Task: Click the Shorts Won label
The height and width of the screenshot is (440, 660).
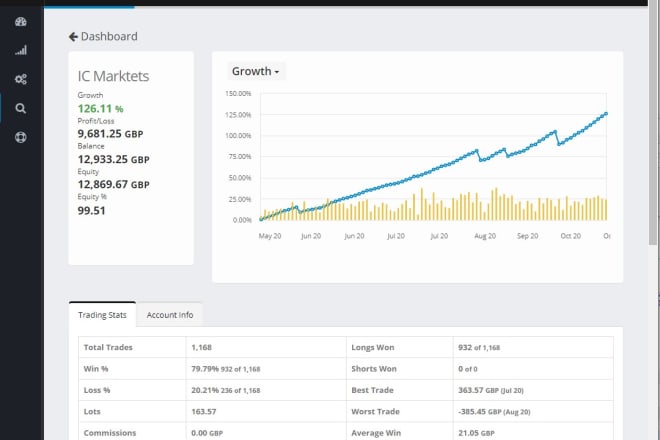Action: (x=374, y=369)
